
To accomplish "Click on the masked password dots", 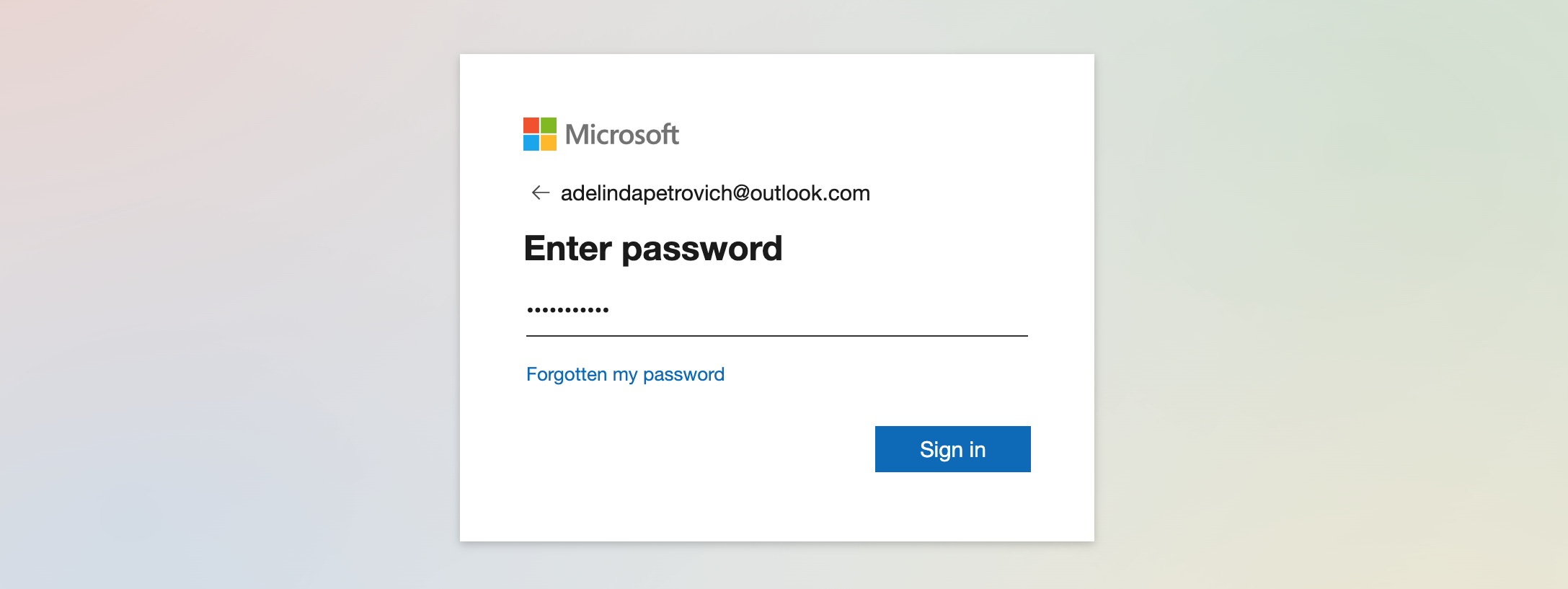I will [x=568, y=310].
